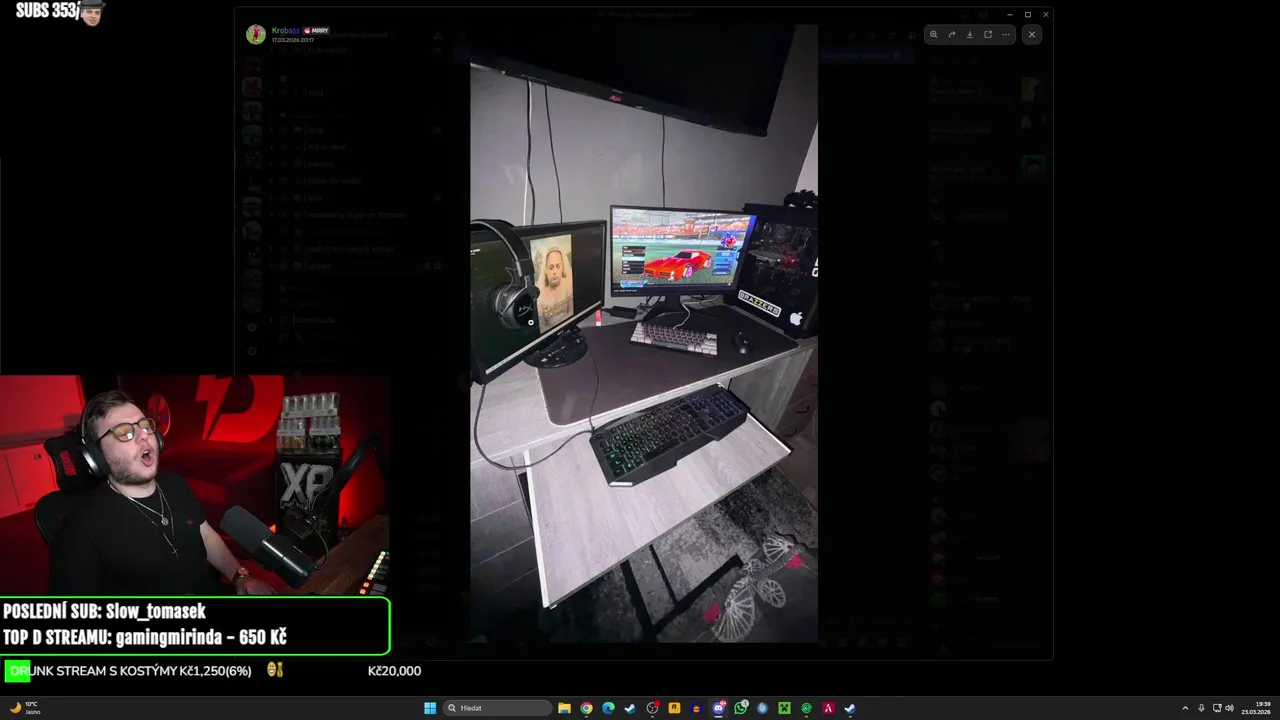Image resolution: width=1280 pixels, height=720 pixels.
Task: Open the weather widget showing 10°C
Action: pos(23,708)
